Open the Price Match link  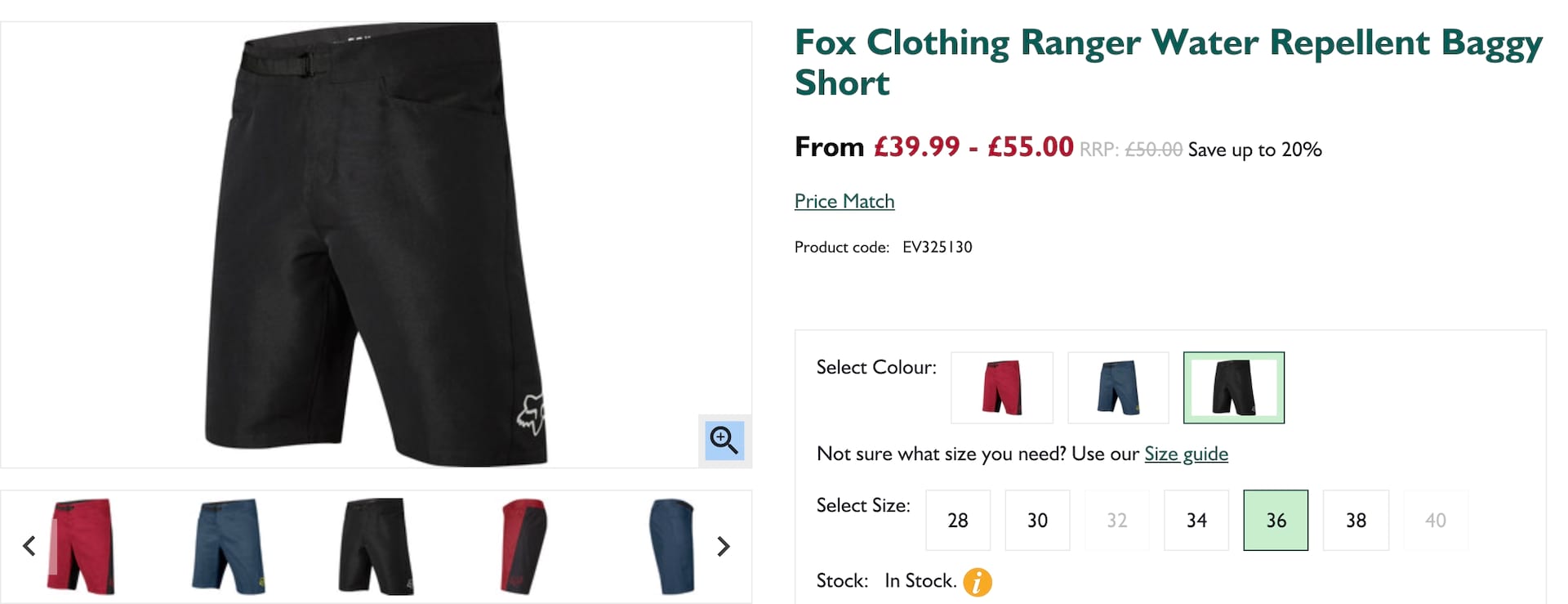(x=844, y=201)
